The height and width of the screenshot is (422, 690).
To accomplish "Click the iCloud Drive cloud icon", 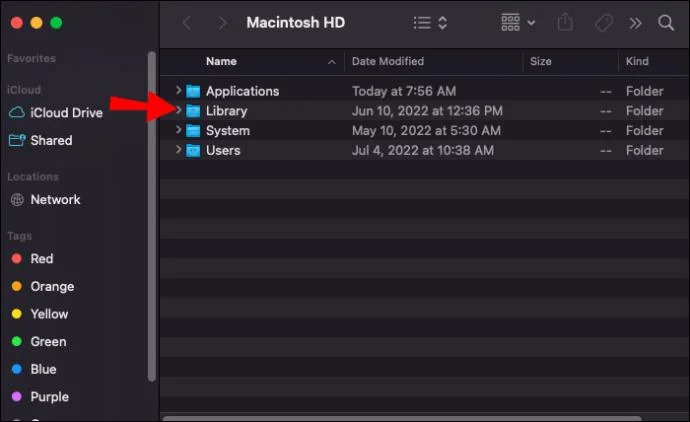I will 17,113.
